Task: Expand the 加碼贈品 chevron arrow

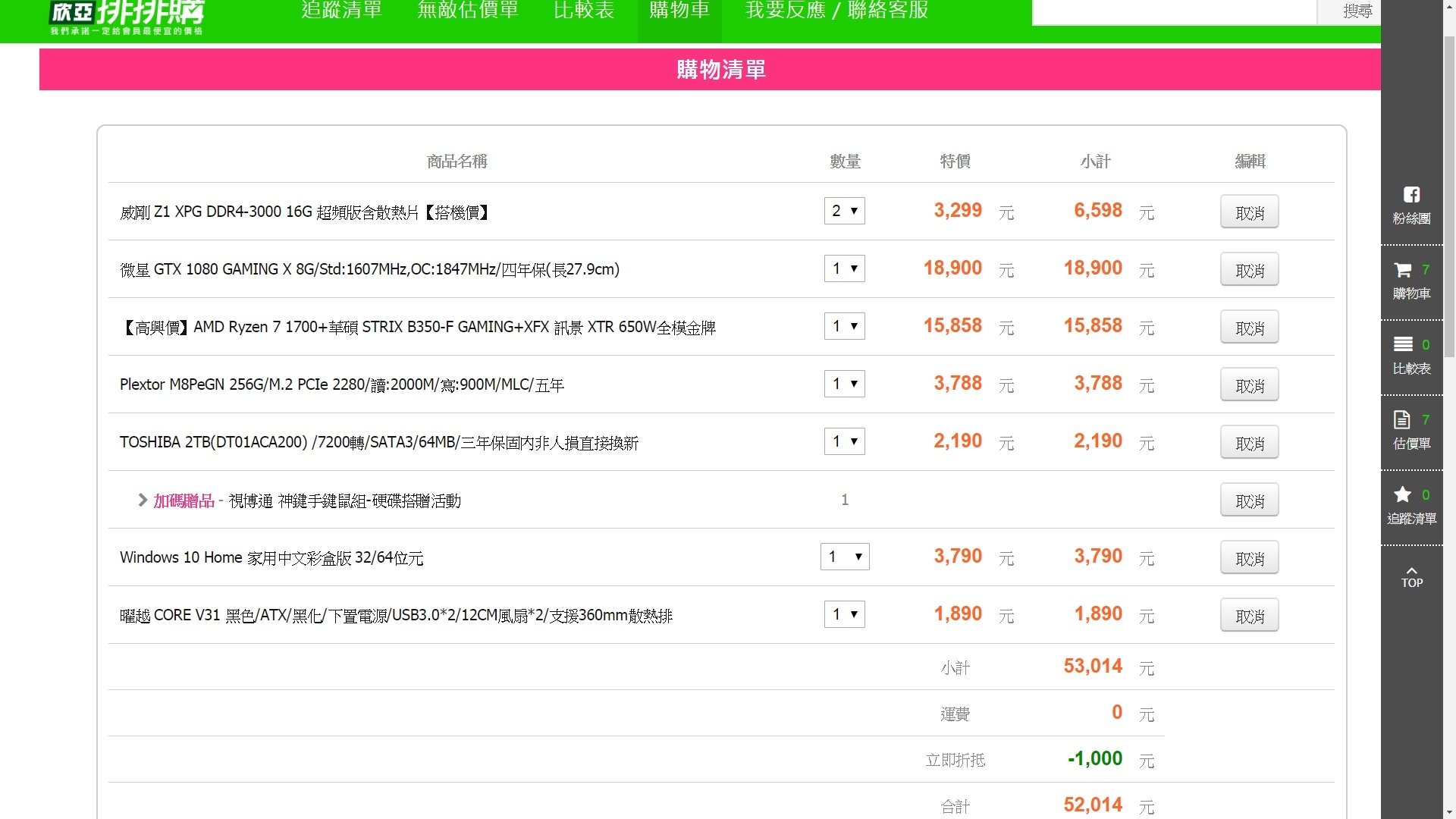Action: click(x=143, y=500)
